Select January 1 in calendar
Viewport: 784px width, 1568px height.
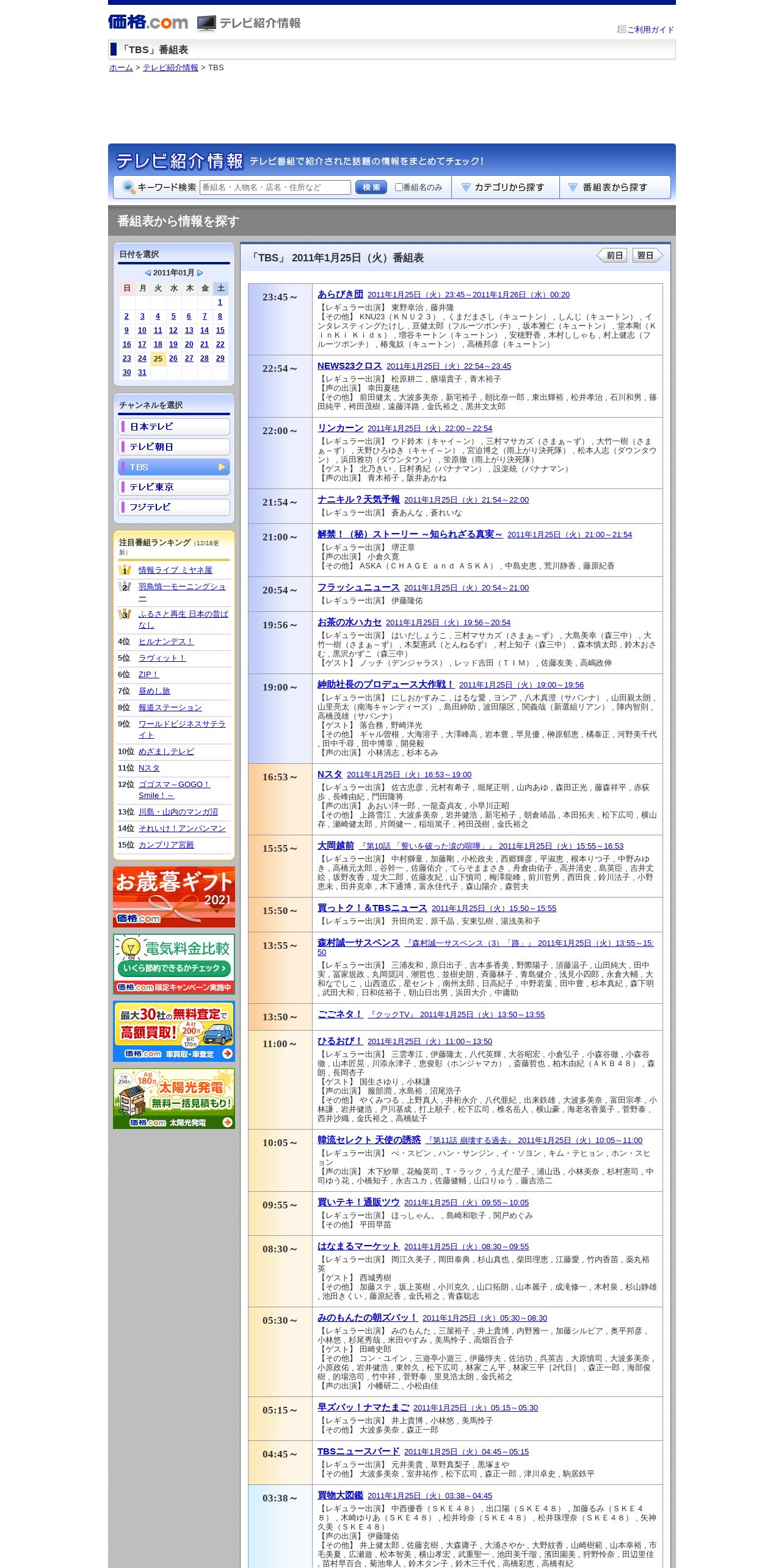220,302
